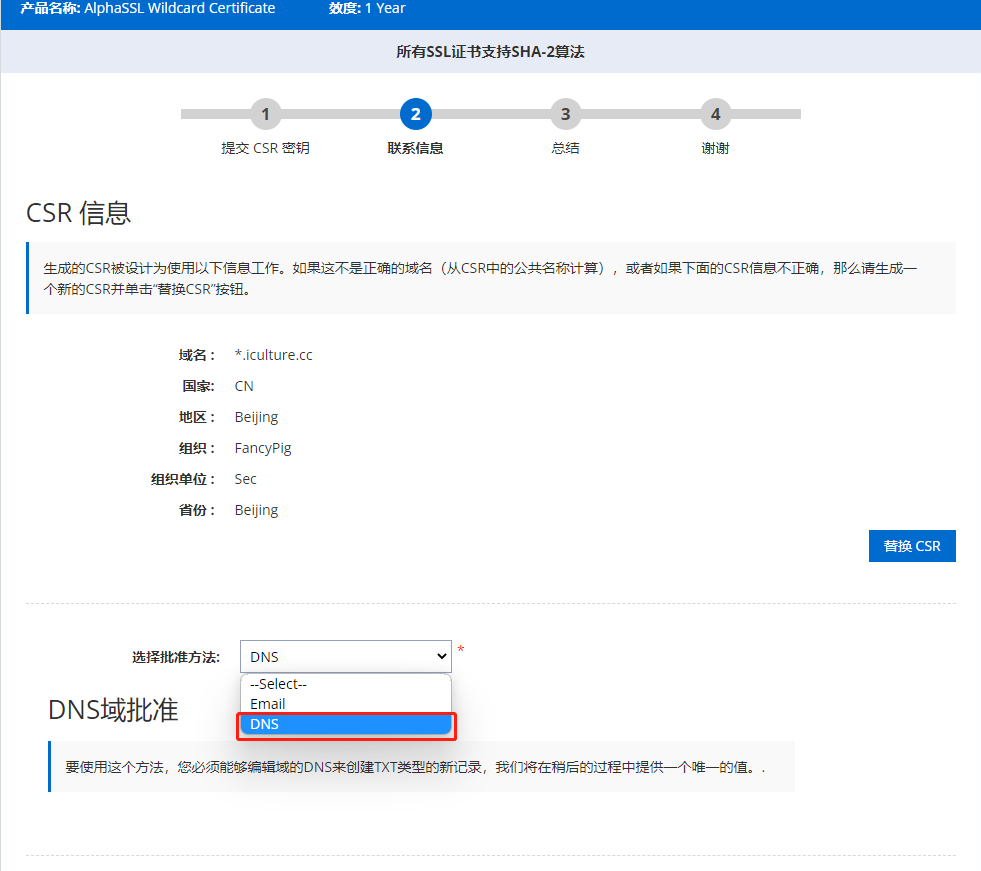
Task: Click the 总结 step label
Action: pos(566,148)
